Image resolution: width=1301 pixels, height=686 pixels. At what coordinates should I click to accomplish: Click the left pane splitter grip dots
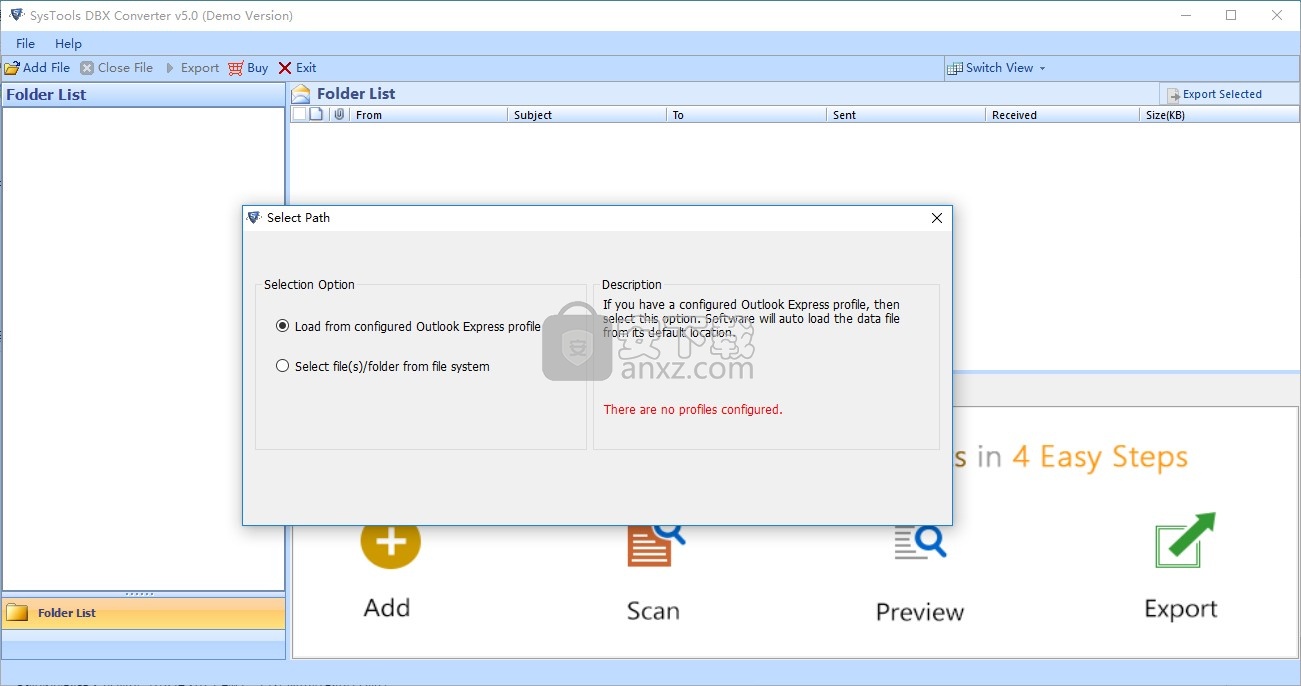139,594
